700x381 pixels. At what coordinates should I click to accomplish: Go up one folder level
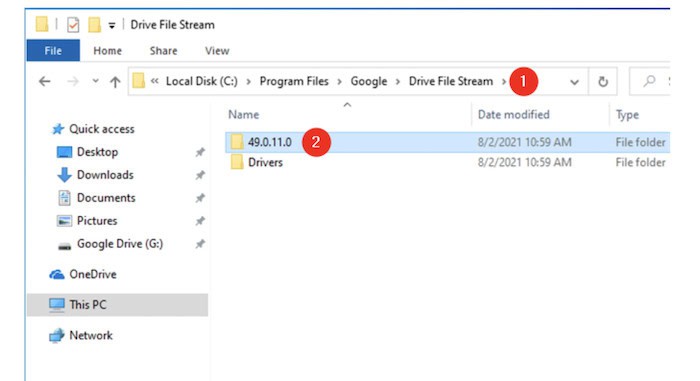tap(115, 81)
